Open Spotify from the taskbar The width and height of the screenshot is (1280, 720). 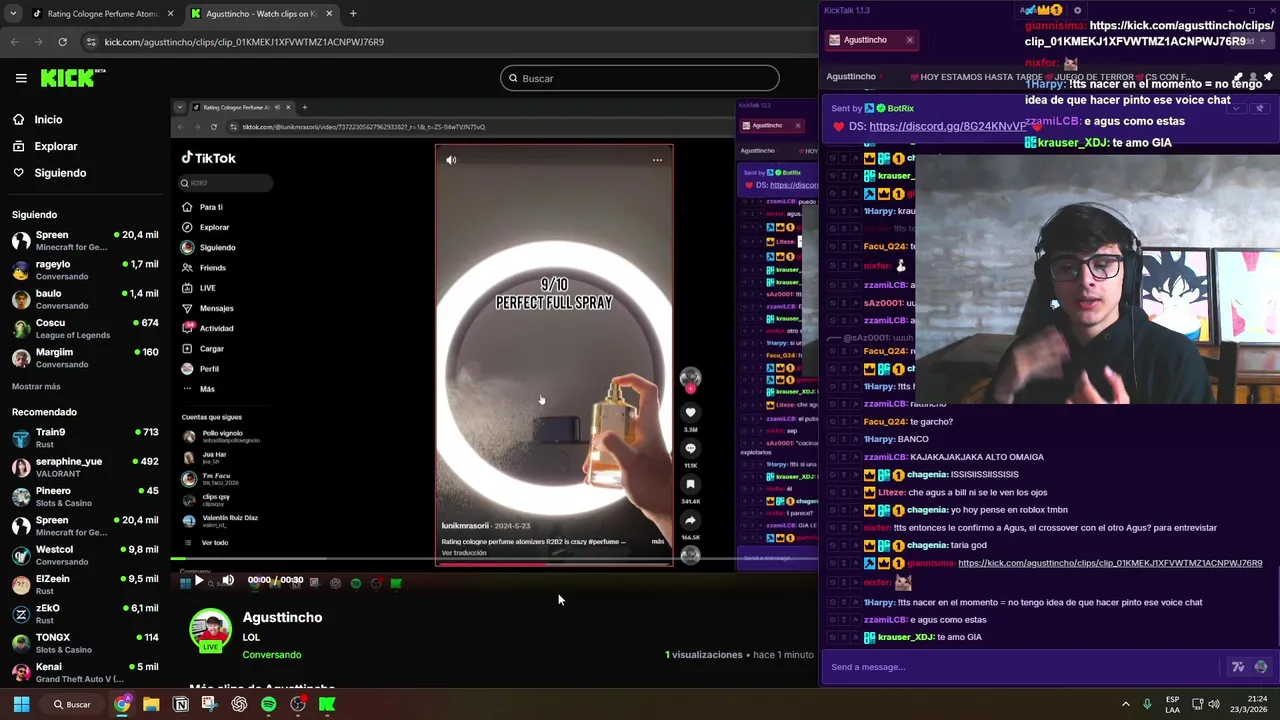[268, 704]
